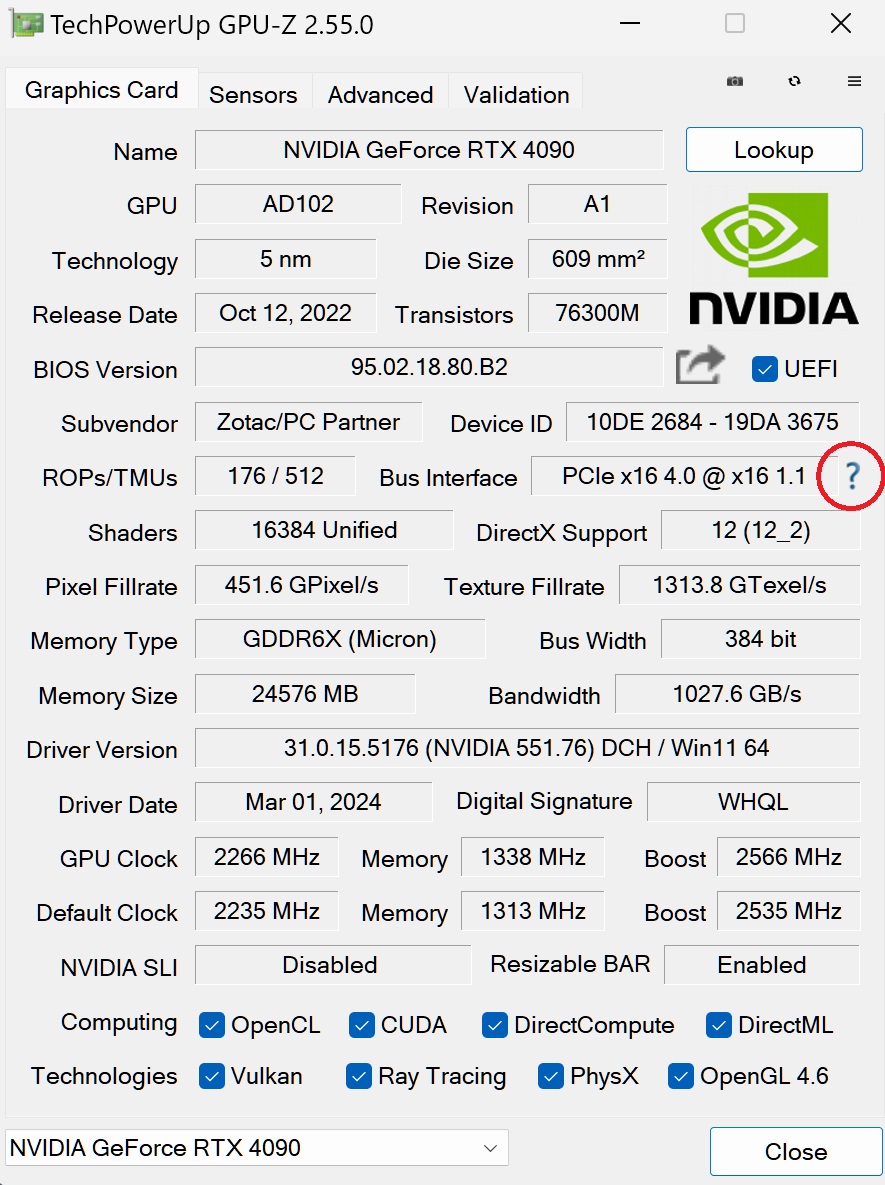Open the hamburger menu at top right
This screenshot has height=1185, width=885.
pyautogui.click(x=855, y=81)
